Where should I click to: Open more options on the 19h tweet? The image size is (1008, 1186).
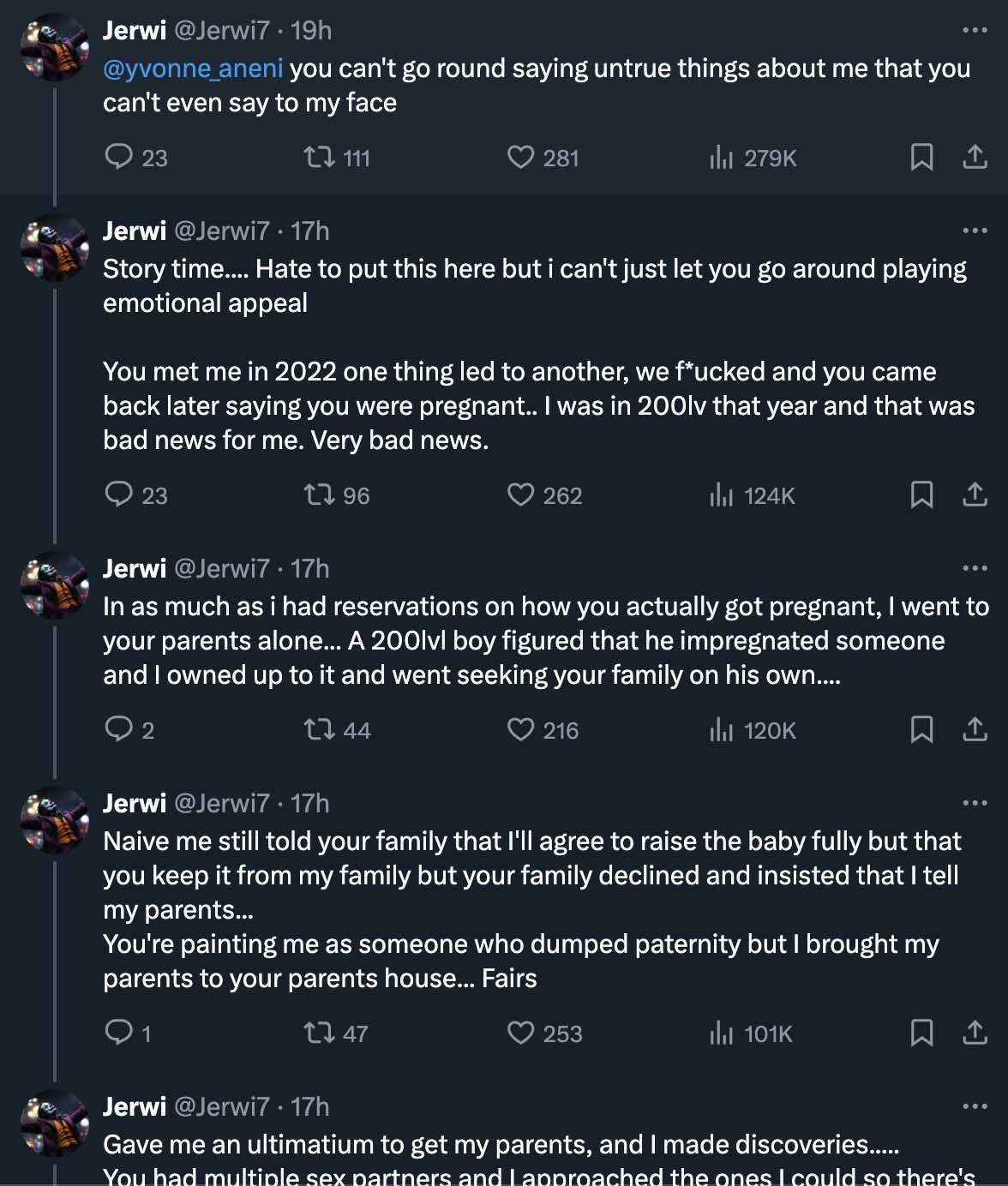click(x=975, y=31)
